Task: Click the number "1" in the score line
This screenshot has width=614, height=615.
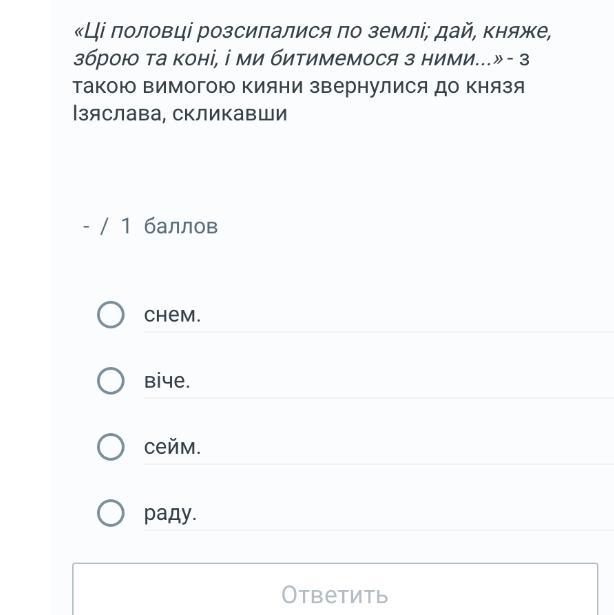Action: (x=126, y=226)
